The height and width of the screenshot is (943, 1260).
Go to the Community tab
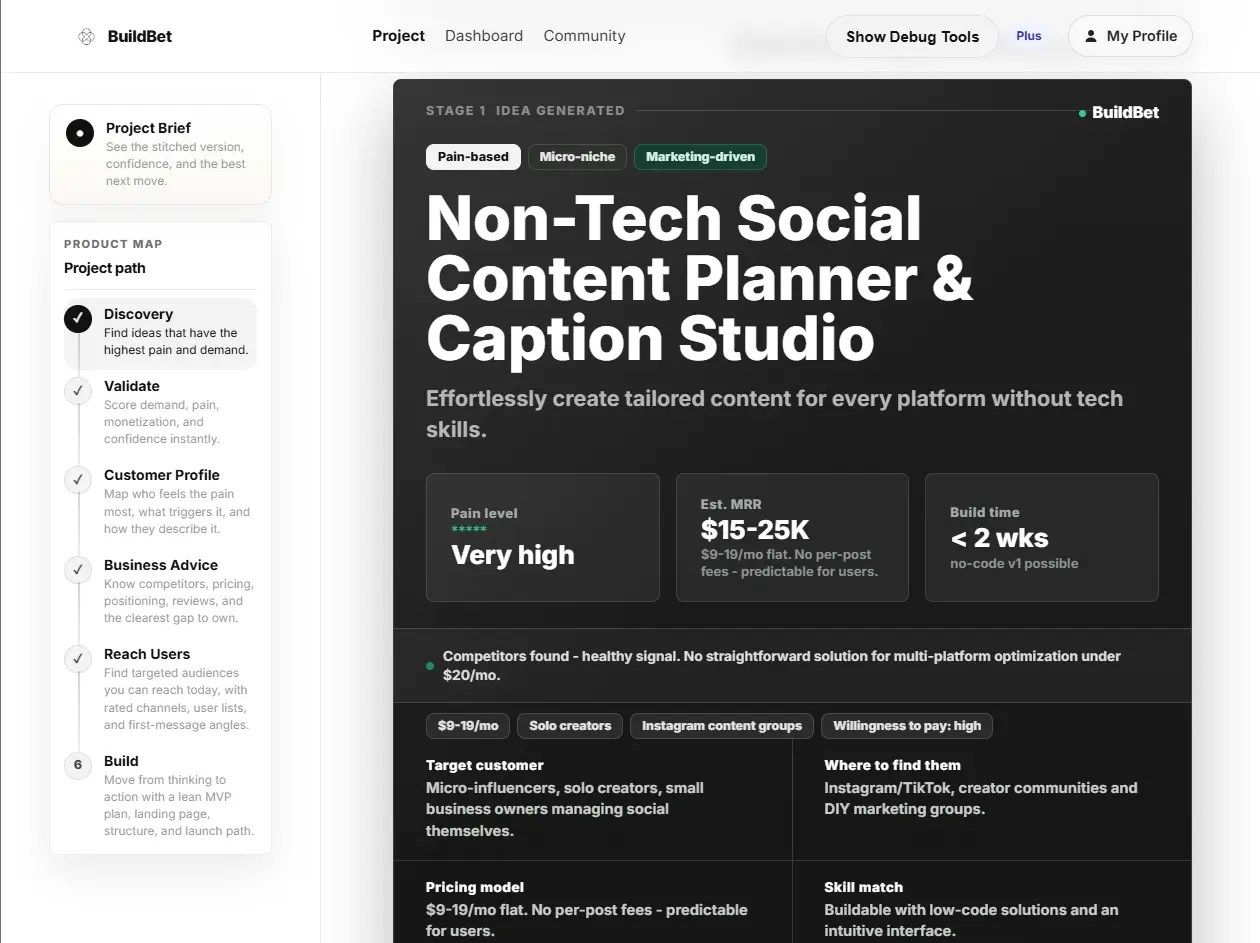584,36
